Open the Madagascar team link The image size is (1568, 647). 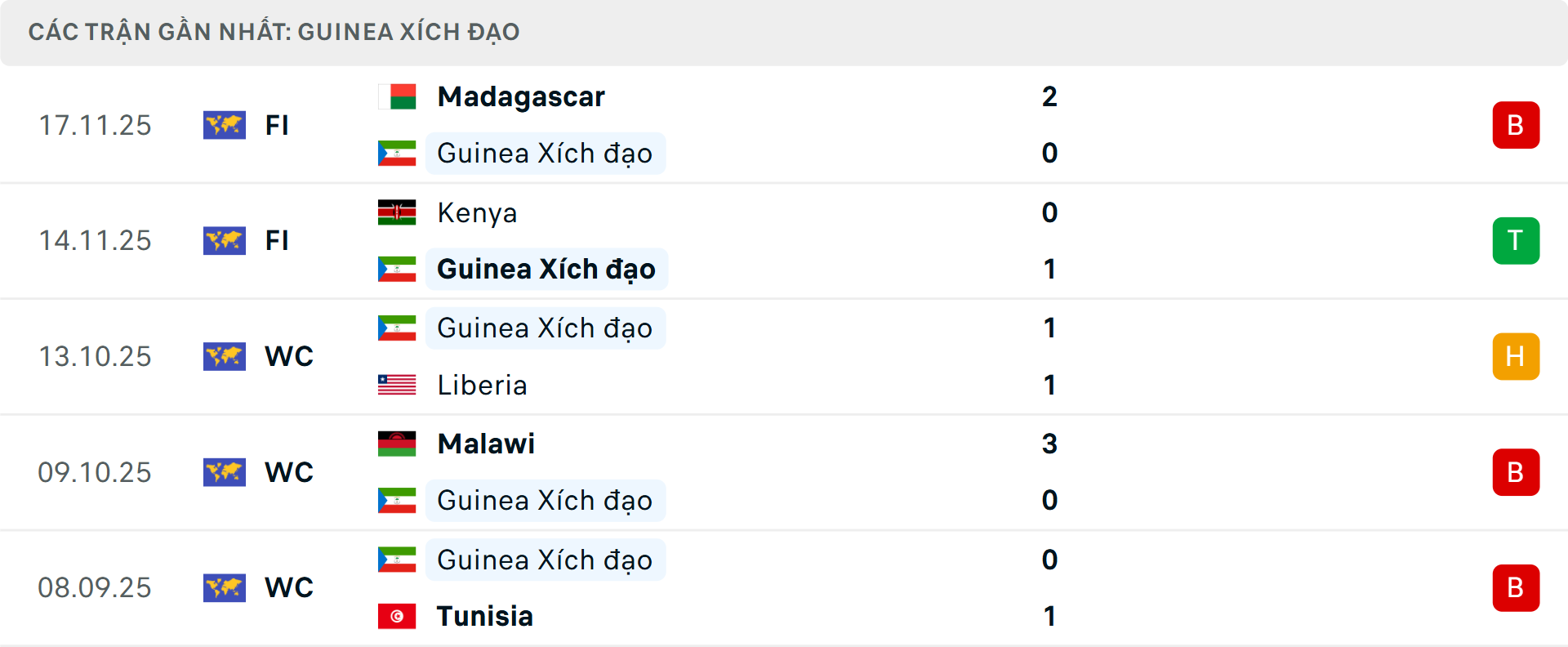(521, 96)
